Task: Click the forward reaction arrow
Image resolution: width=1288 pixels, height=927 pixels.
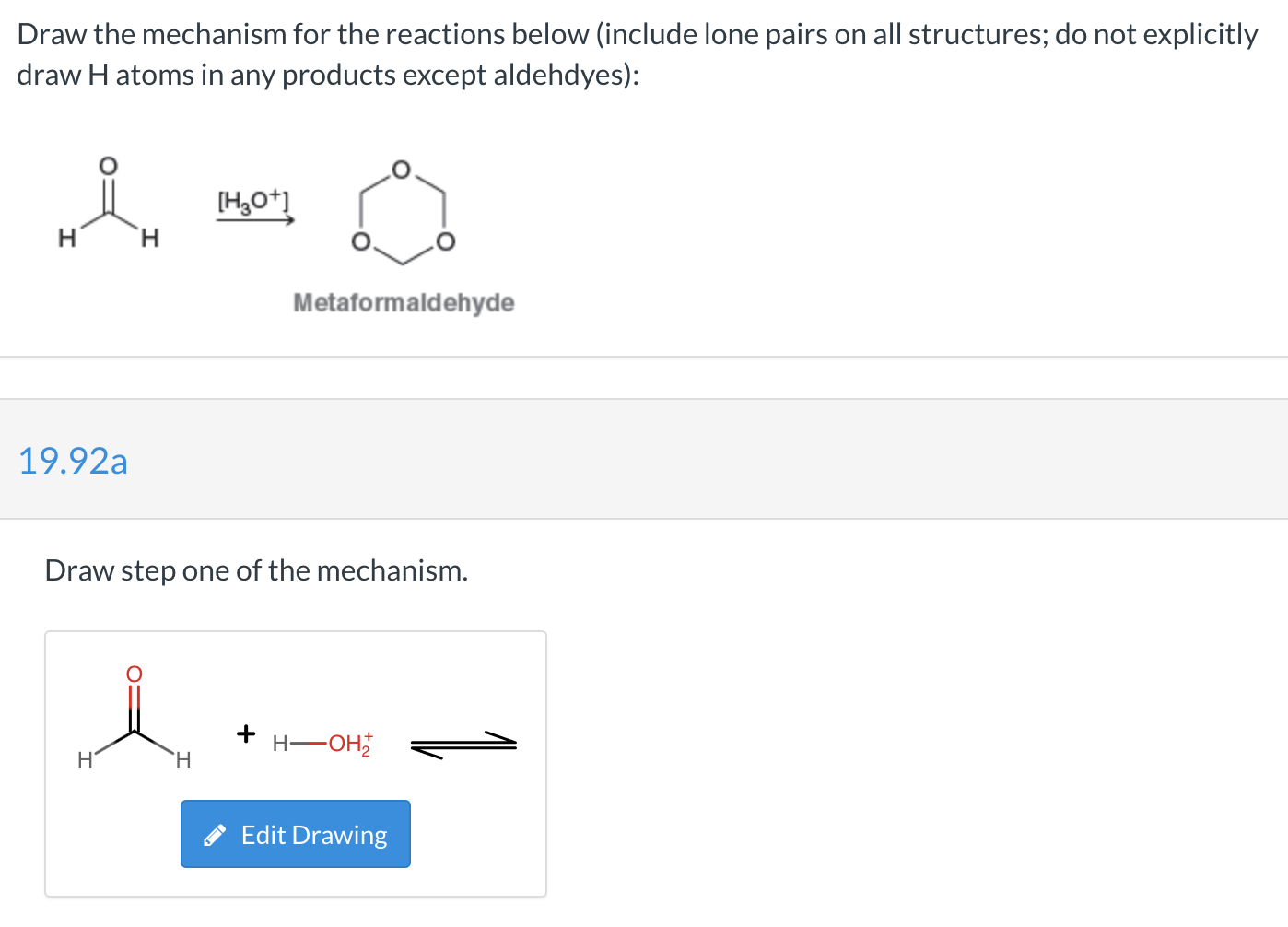Action: (x=255, y=221)
